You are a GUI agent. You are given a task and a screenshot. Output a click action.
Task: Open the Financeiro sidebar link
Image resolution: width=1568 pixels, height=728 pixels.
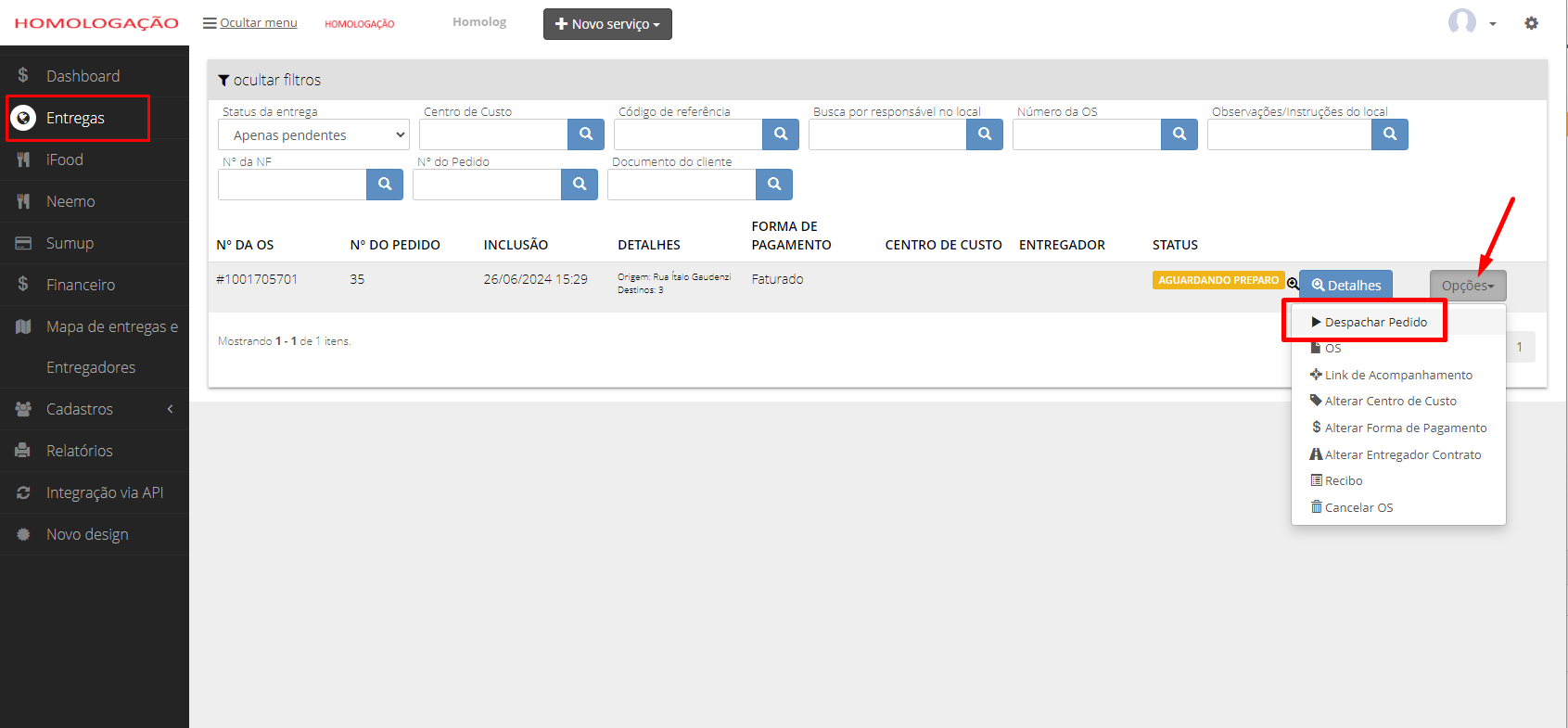(x=95, y=285)
